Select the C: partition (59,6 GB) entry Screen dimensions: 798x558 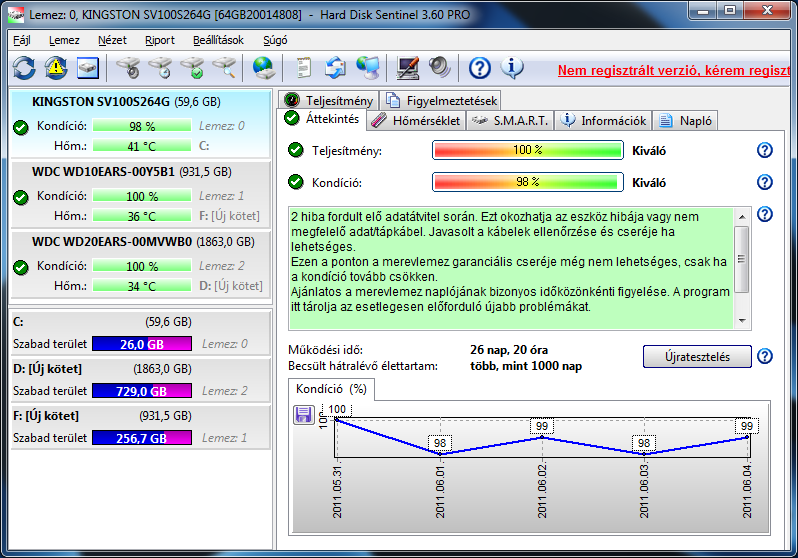(140, 332)
